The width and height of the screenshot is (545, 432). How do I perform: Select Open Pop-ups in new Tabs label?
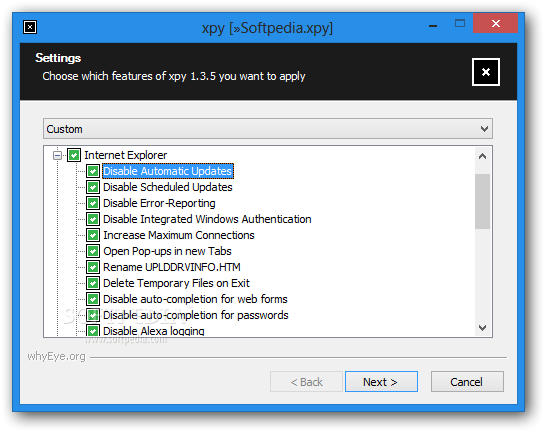(x=167, y=251)
